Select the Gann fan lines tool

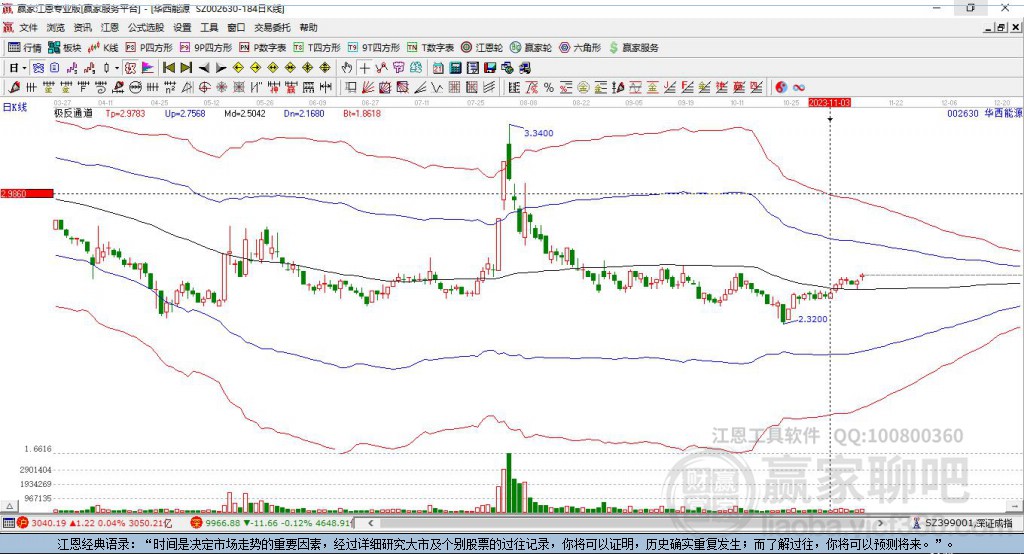click(x=368, y=87)
